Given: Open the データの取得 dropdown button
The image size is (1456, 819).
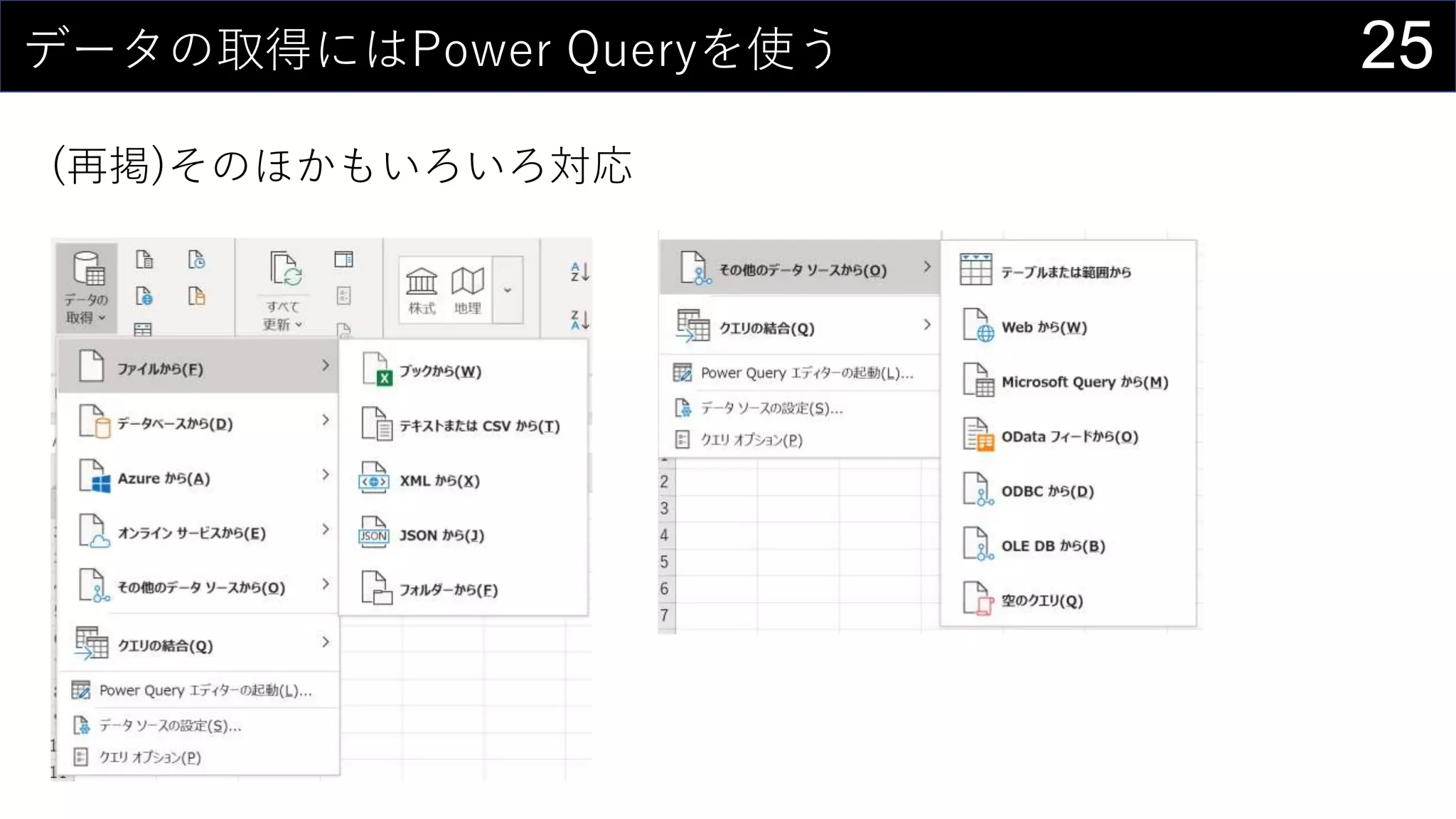Looking at the screenshot, I should point(87,289).
